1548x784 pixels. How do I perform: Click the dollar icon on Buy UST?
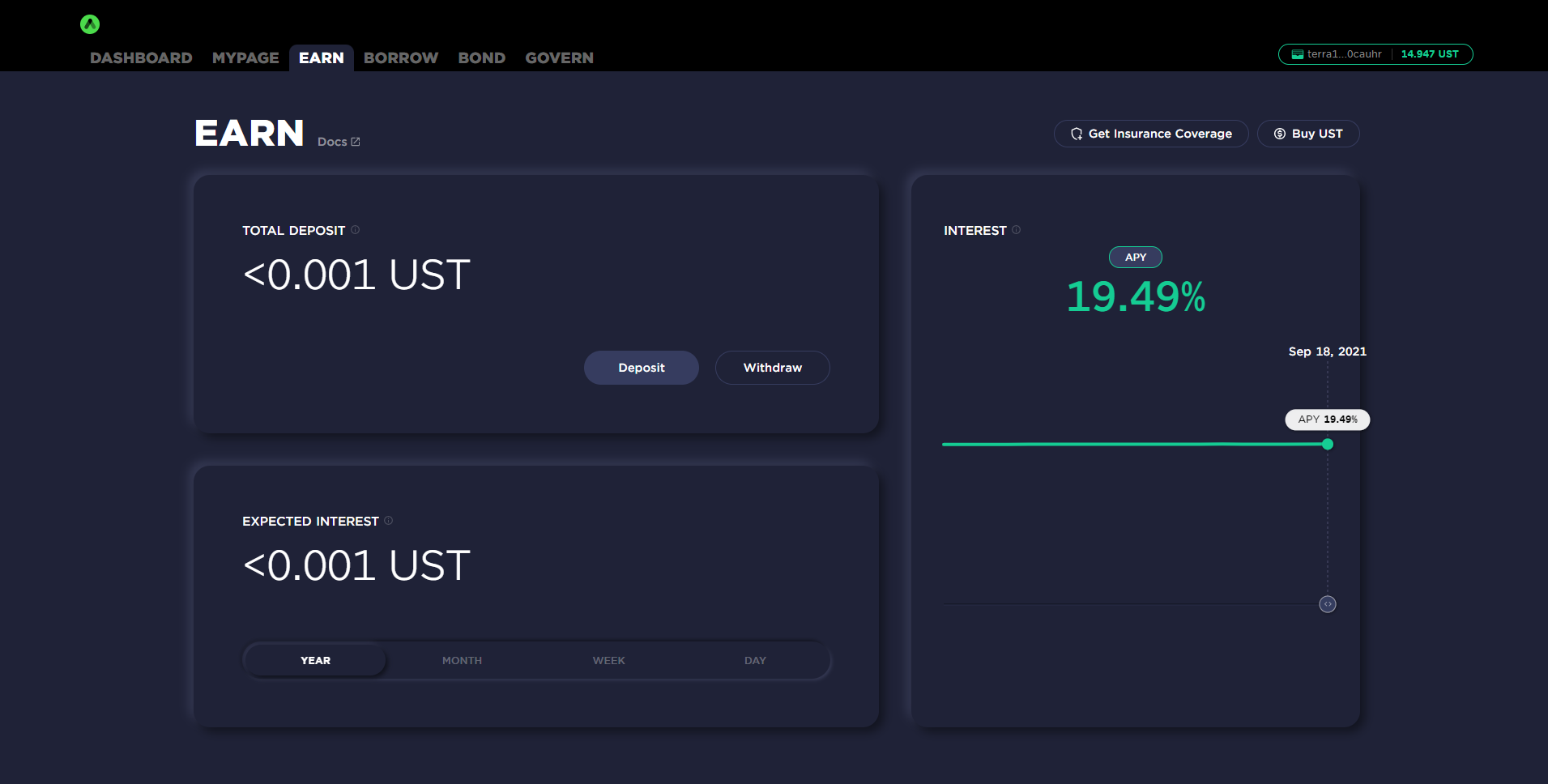click(1279, 134)
